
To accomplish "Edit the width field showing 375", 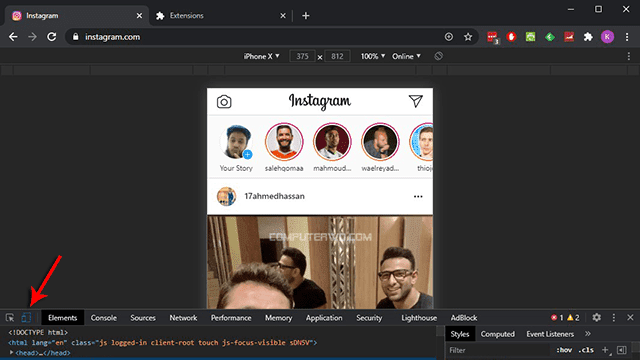I will [x=302, y=56].
